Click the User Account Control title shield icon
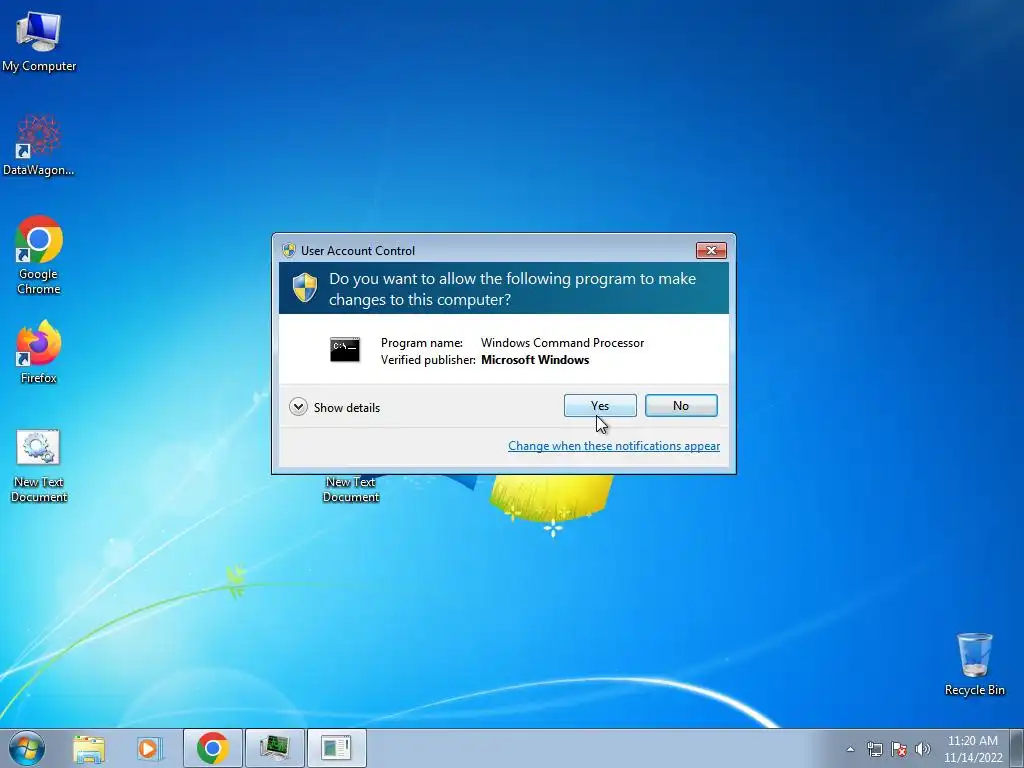This screenshot has width=1024, height=768. [289, 251]
